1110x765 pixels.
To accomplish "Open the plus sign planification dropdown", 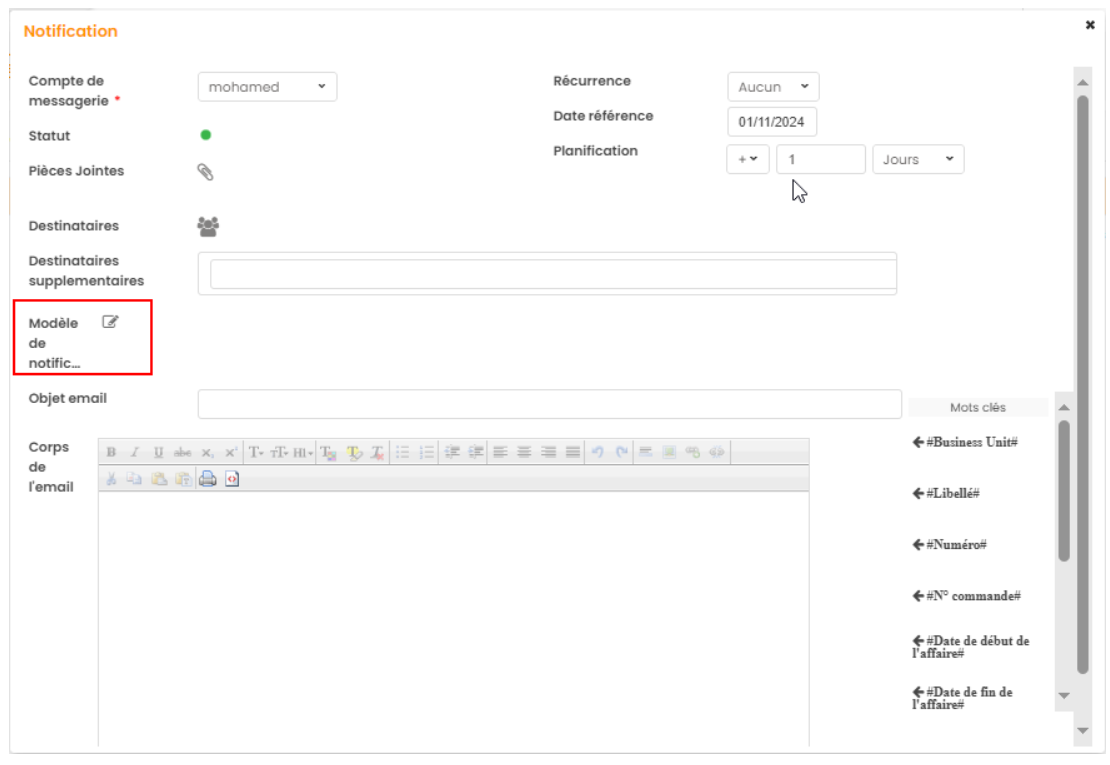I will click(x=747, y=159).
